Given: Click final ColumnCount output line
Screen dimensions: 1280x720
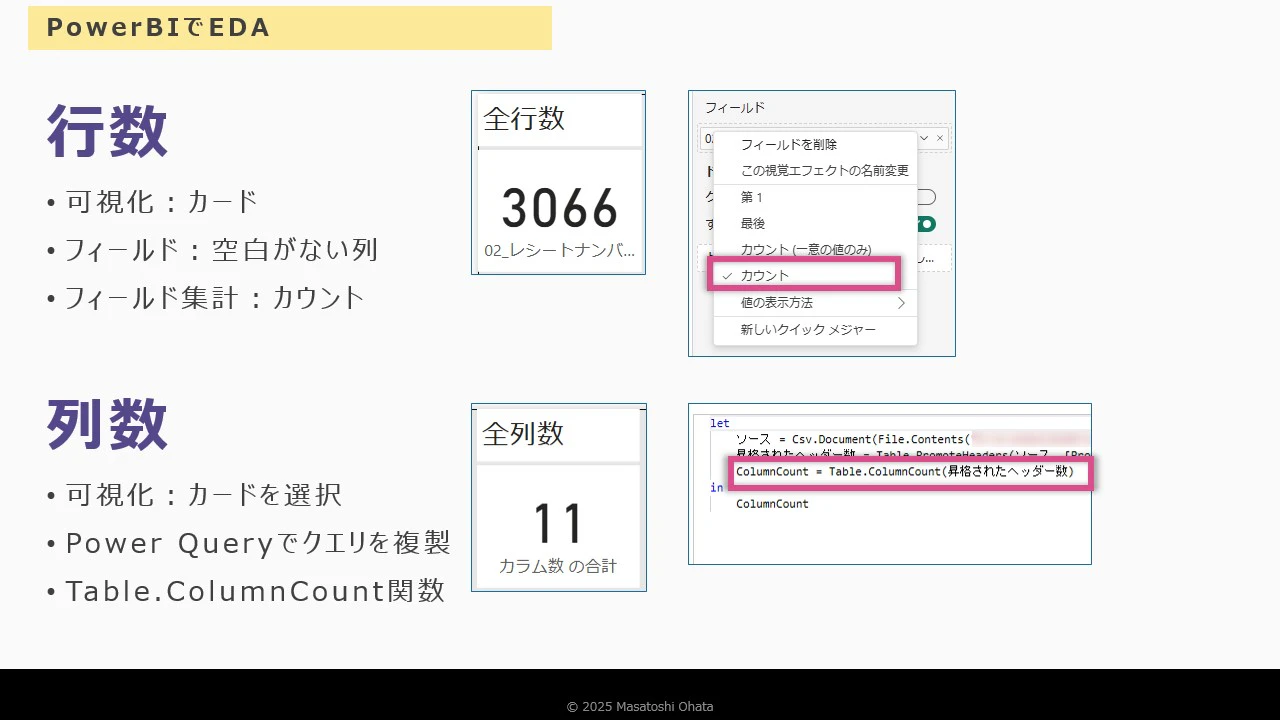Looking at the screenshot, I should click(x=772, y=503).
